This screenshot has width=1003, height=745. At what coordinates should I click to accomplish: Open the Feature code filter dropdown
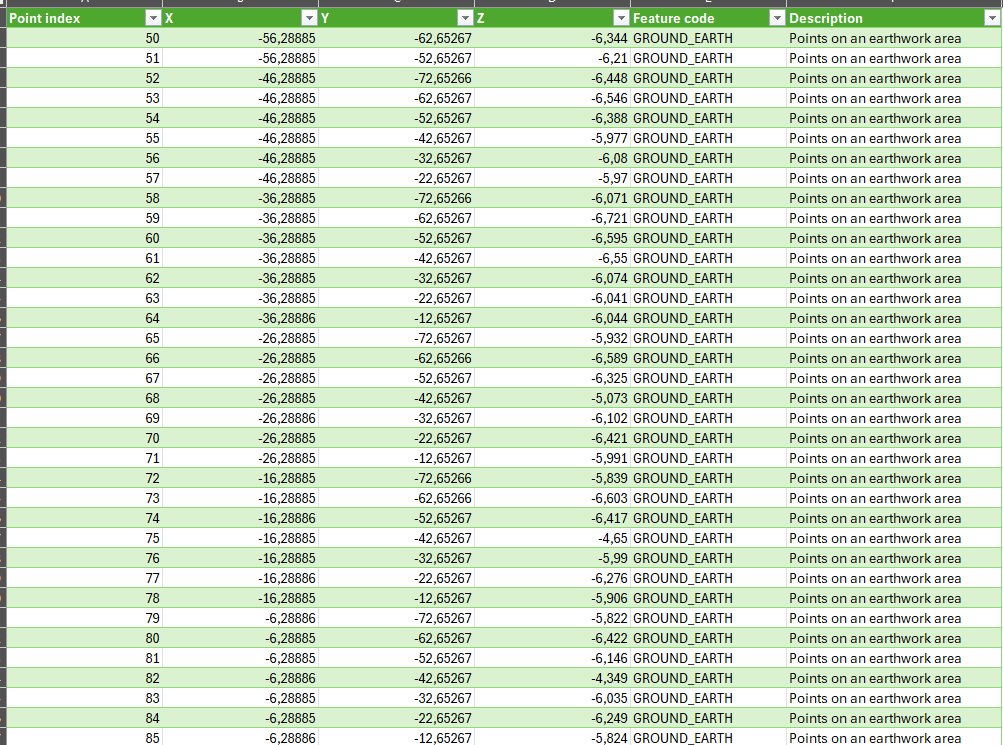[776, 18]
